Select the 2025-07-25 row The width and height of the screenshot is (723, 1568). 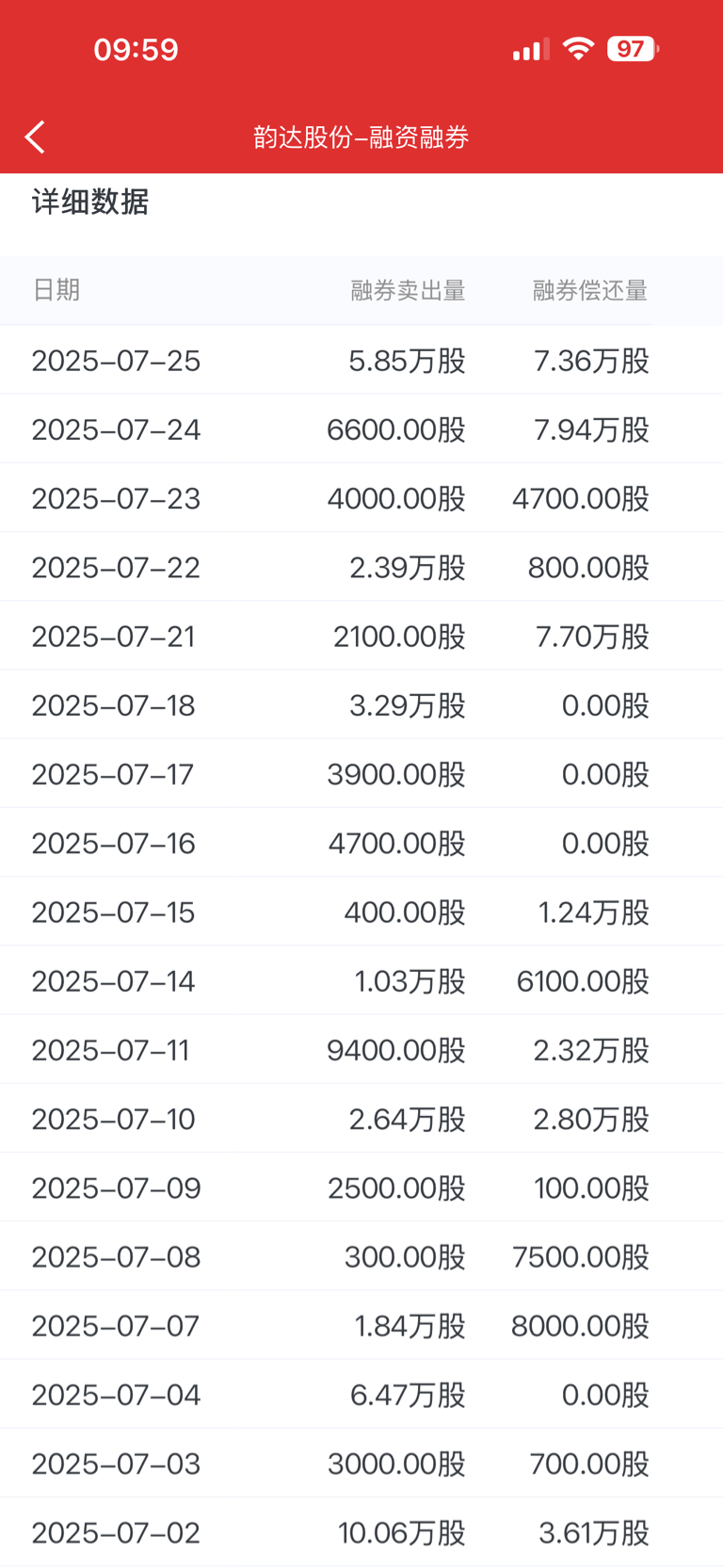click(x=361, y=360)
